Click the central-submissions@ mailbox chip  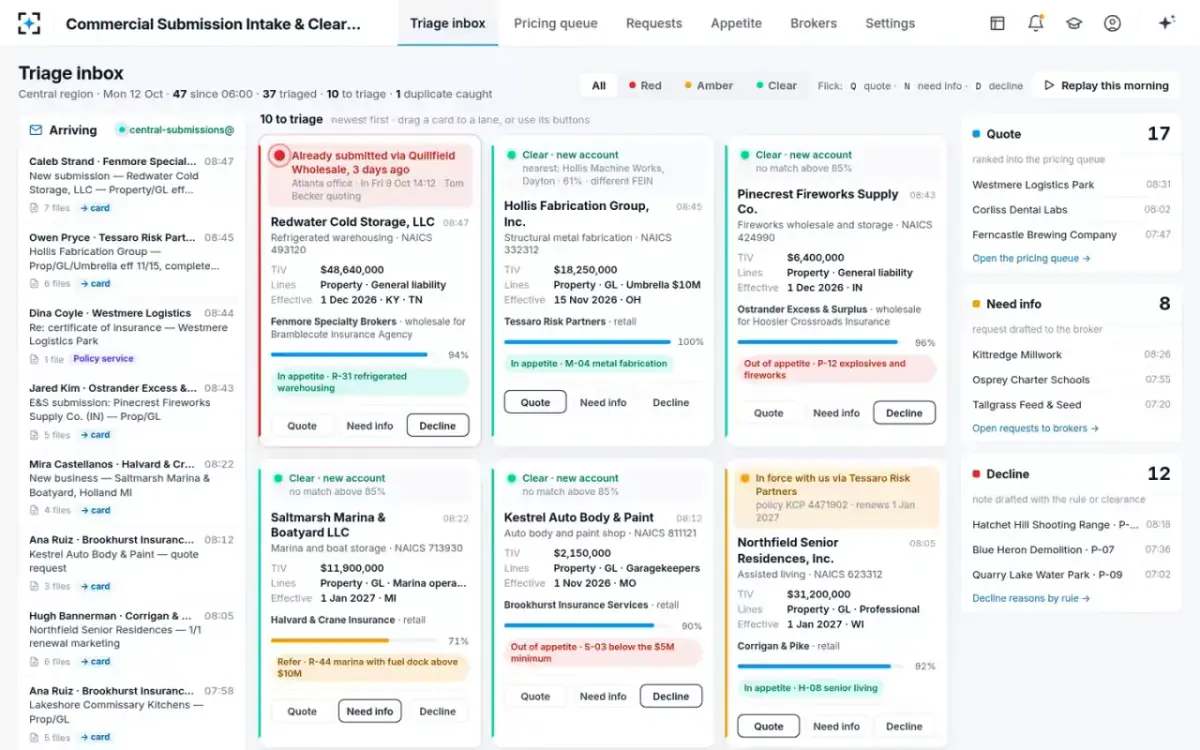(175, 130)
